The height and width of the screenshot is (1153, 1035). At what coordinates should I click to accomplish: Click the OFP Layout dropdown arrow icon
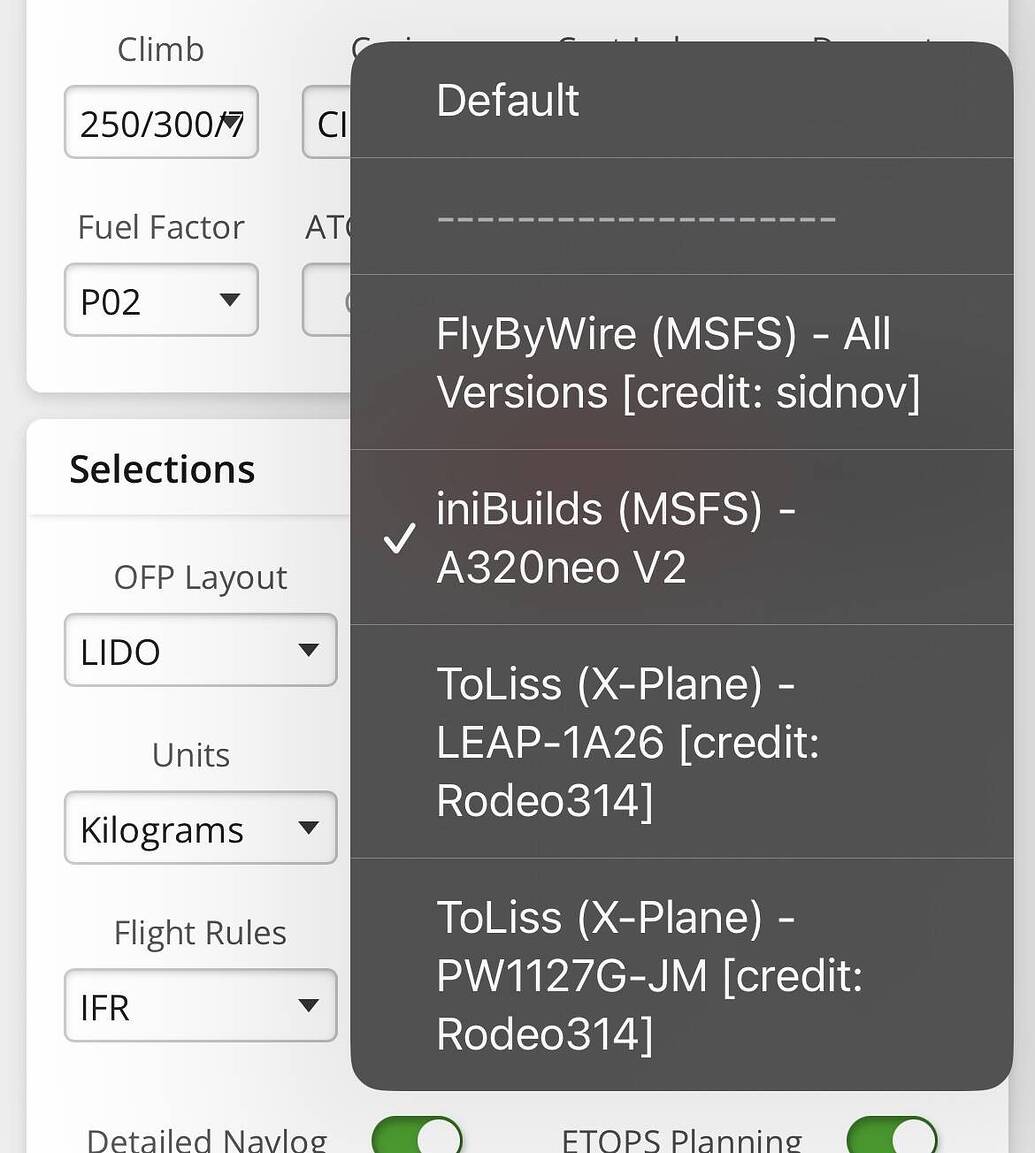click(310, 650)
